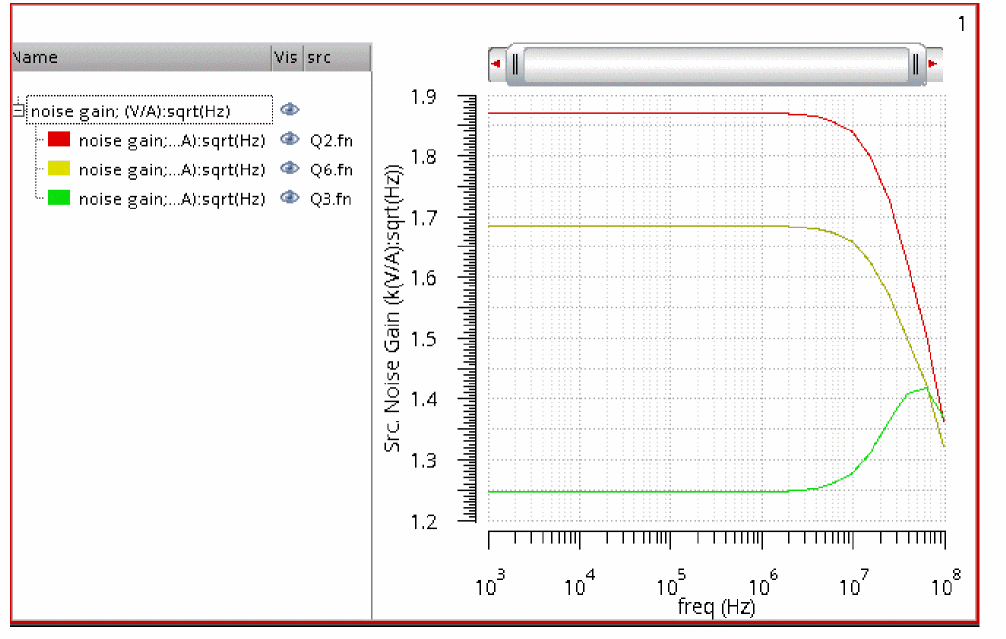Click the 10^3 x-axis tick label
1006x639 pixels.
pyautogui.click(x=490, y=582)
